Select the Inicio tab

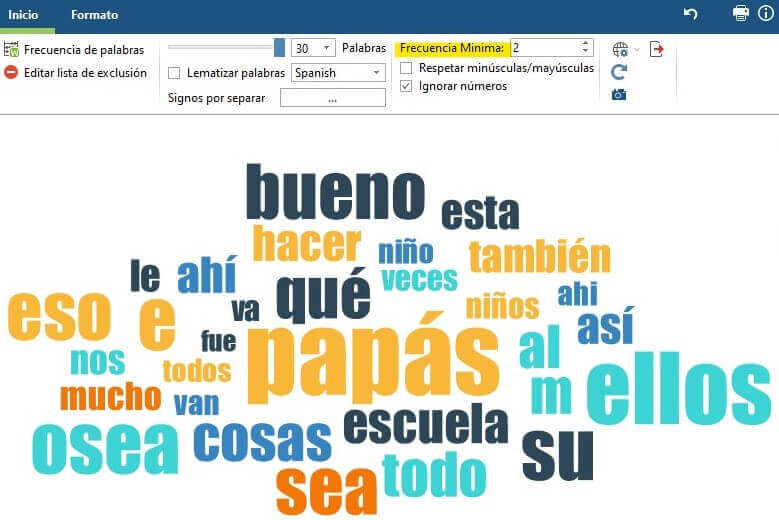[x=23, y=15]
